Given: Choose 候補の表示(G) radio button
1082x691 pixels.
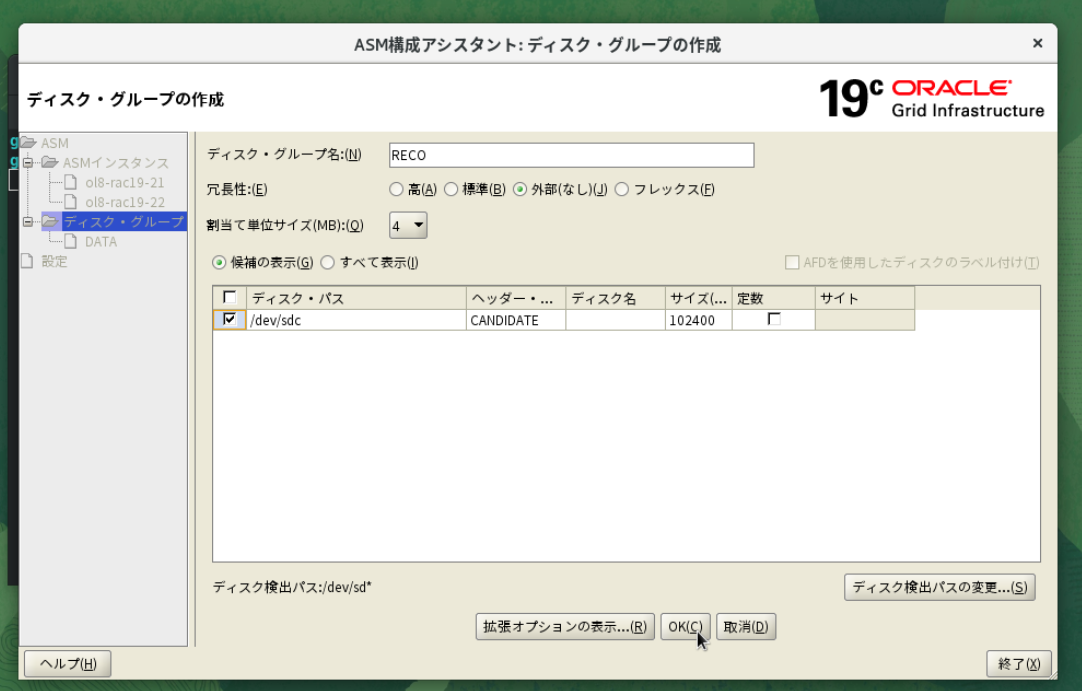Looking at the screenshot, I should click(x=219, y=262).
